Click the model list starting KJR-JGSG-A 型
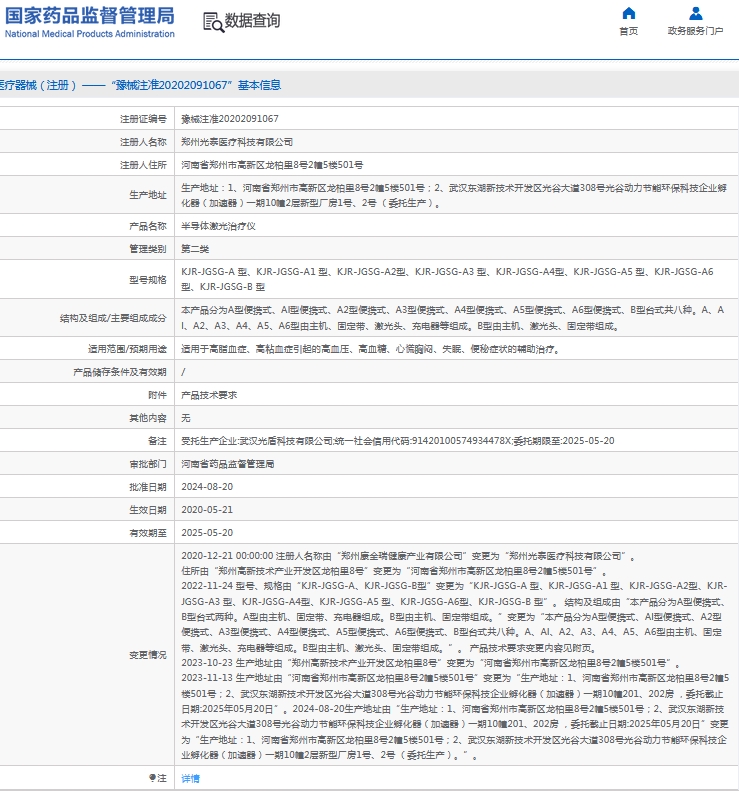This screenshot has height=791, width=739. tap(447, 279)
